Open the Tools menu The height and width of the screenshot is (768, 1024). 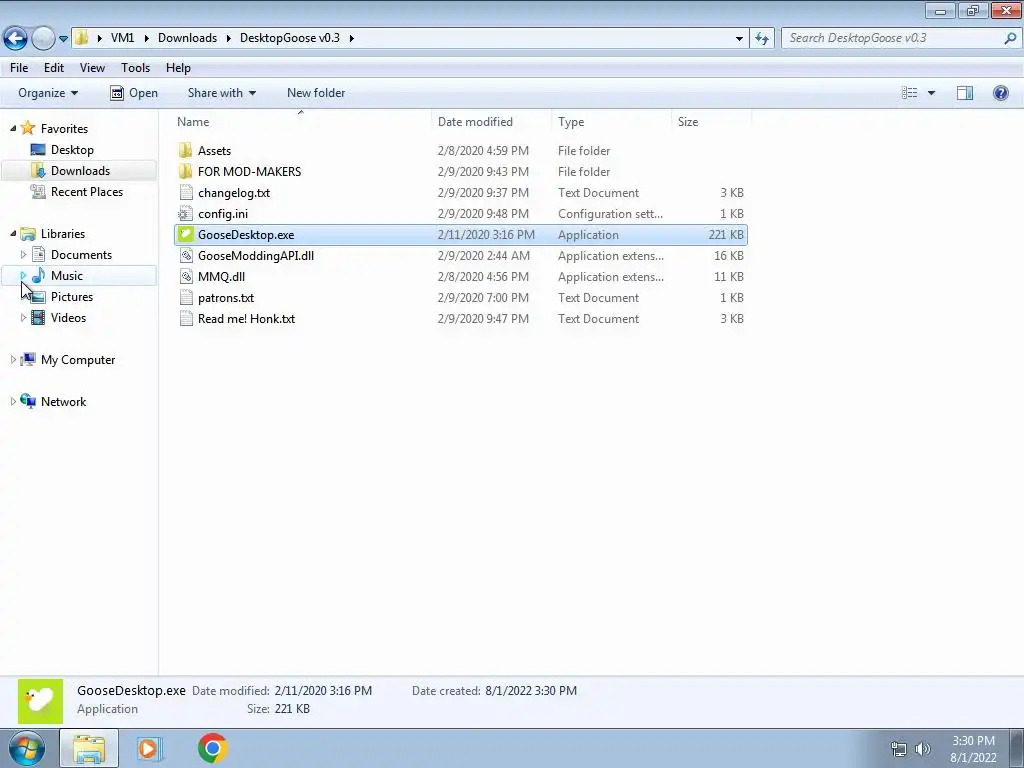(x=135, y=68)
